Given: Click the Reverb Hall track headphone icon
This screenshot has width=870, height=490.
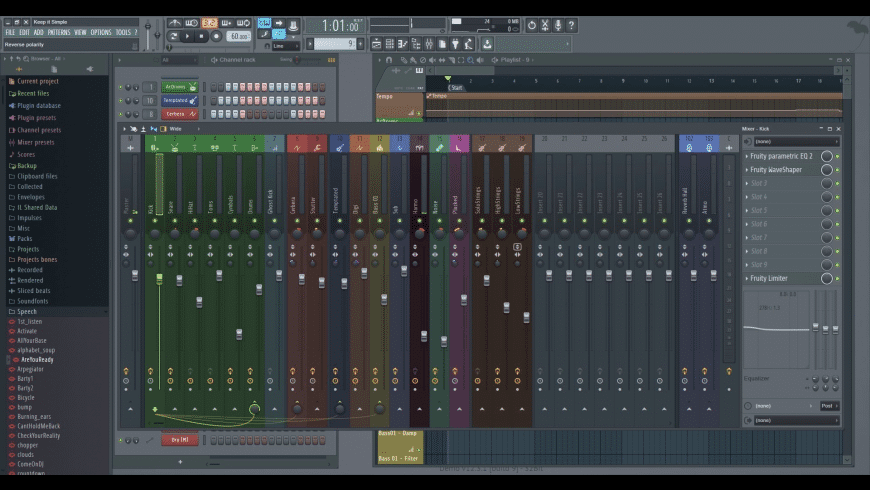Looking at the screenshot, I should [x=689, y=147].
